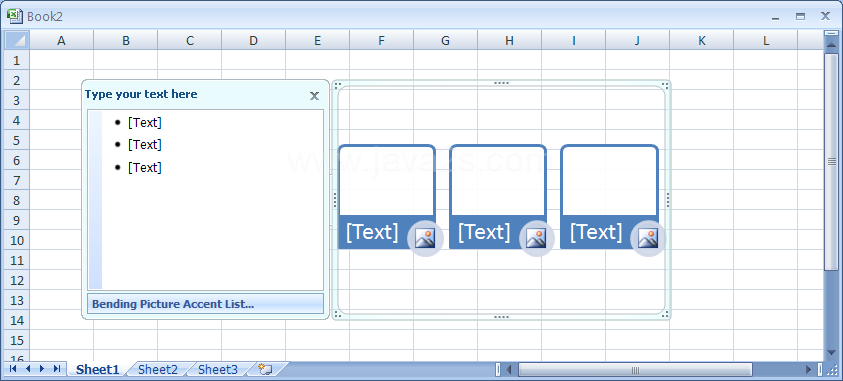The width and height of the screenshot is (843, 381).
Task: Switch to the Sheet1 tab
Action: tap(97, 369)
